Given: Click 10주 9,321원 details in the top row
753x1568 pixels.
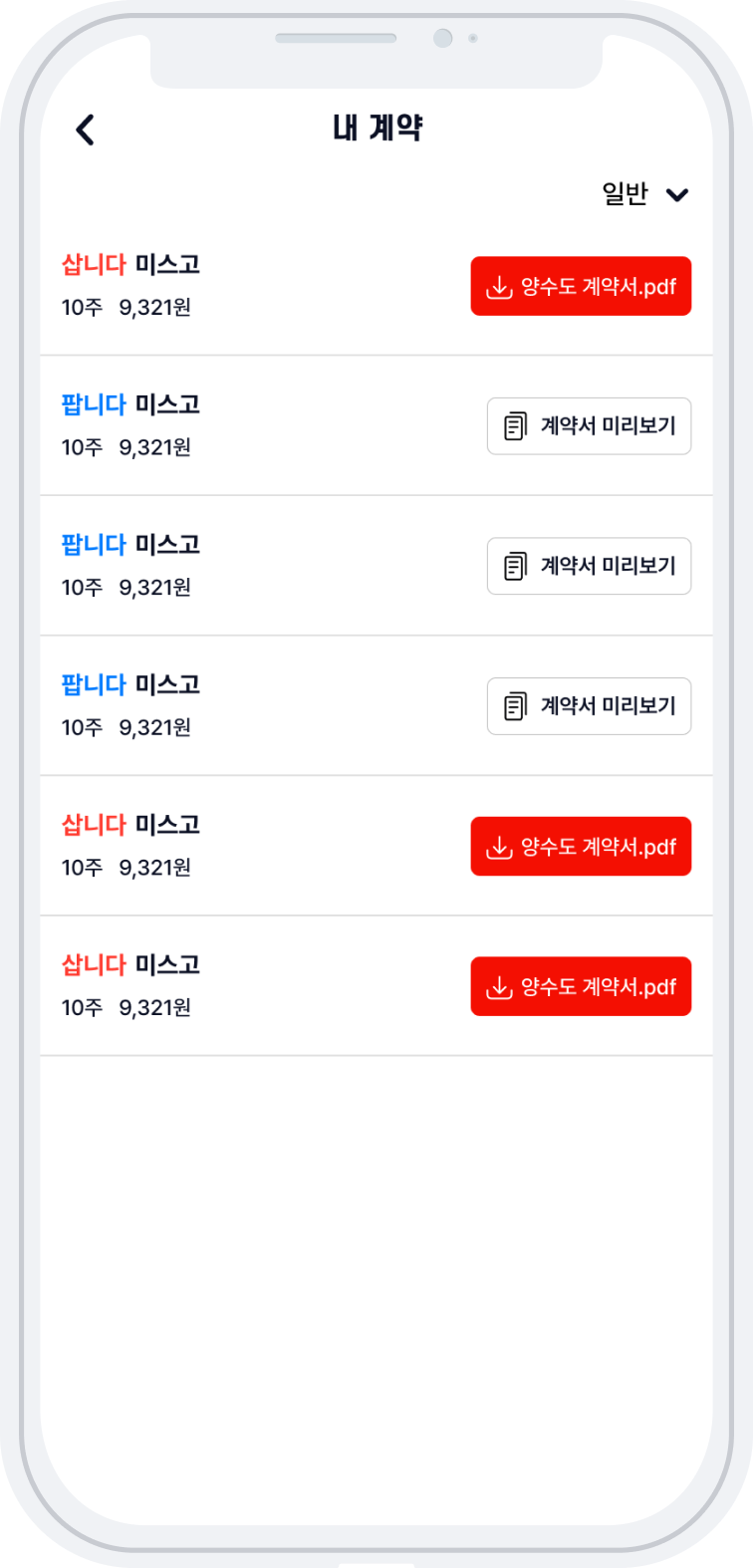Looking at the screenshot, I should pyautogui.click(x=126, y=308).
